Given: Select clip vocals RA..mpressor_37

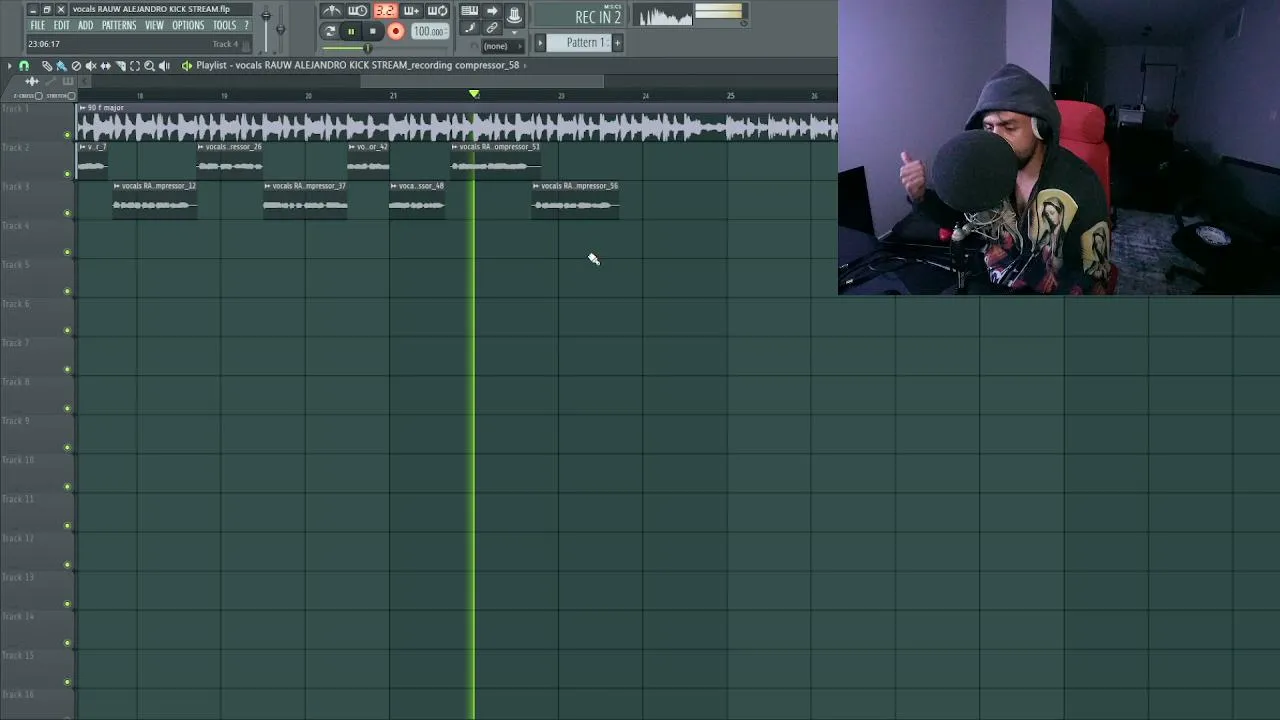Looking at the screenshot, I should click(305, 199).
